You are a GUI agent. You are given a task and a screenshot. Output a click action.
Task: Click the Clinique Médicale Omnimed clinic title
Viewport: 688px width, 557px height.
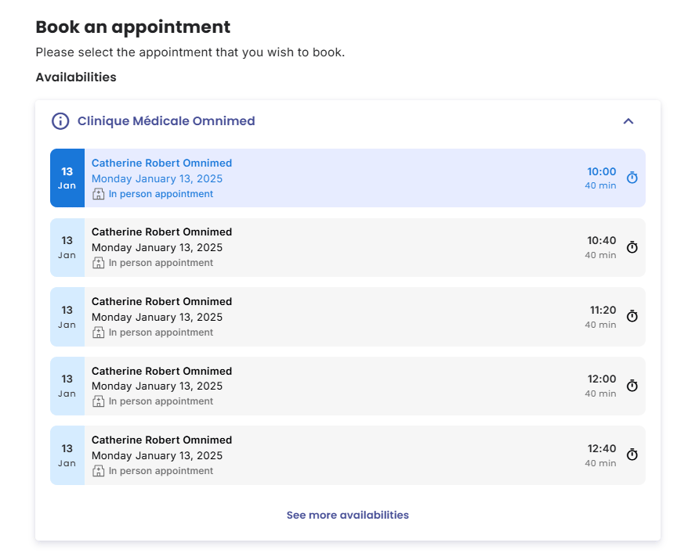[166, 121]
